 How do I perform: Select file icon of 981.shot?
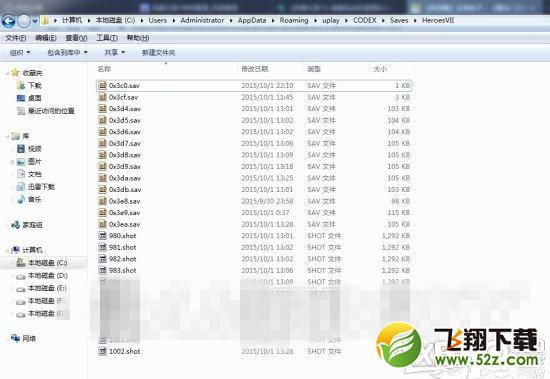click(x=102, y=247)
